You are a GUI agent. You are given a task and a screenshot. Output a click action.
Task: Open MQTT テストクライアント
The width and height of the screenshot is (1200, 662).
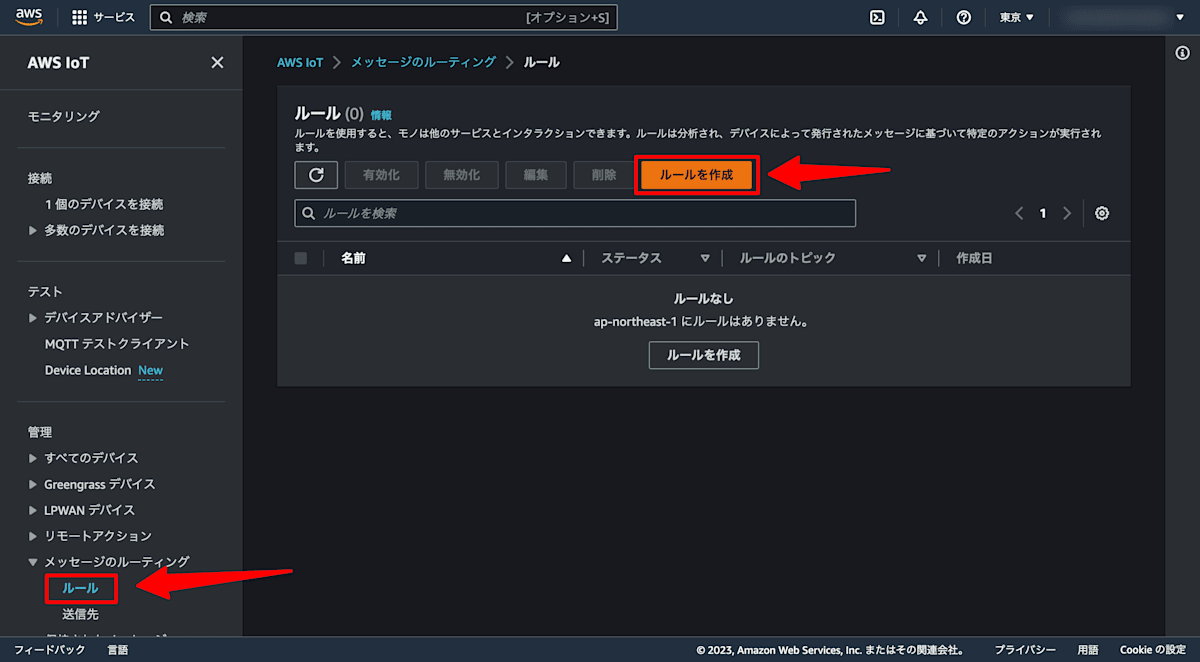tap(117, 344)
